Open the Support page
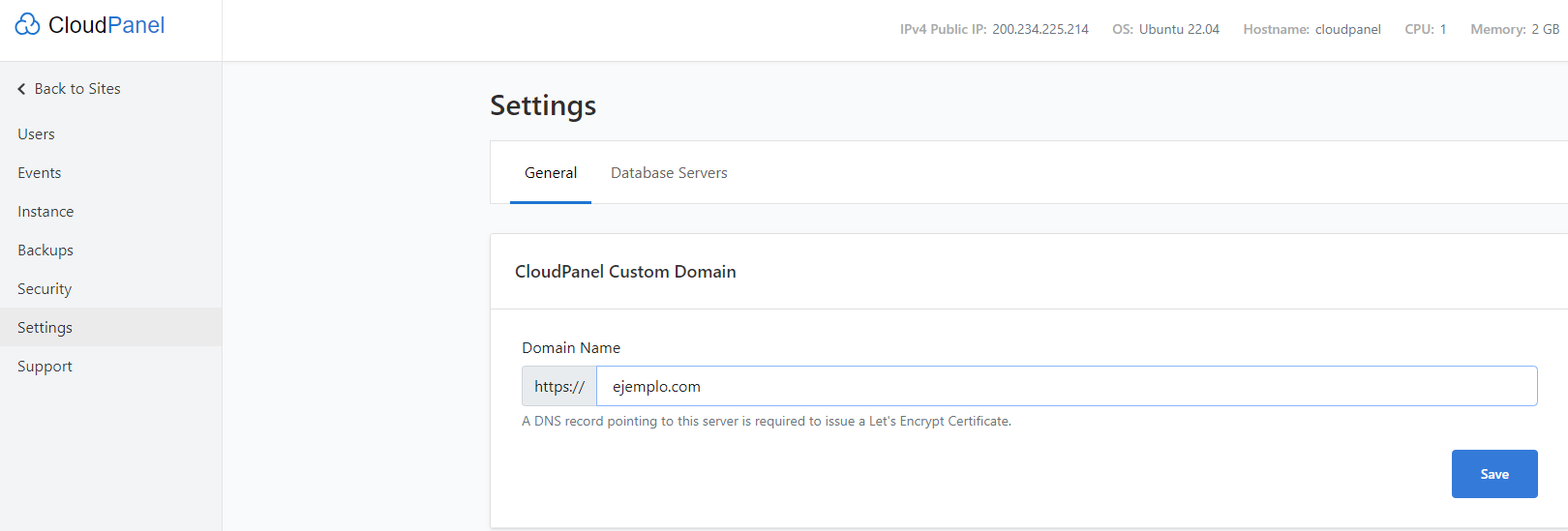This screenshot has width=1568, height=531. point(45,367)
